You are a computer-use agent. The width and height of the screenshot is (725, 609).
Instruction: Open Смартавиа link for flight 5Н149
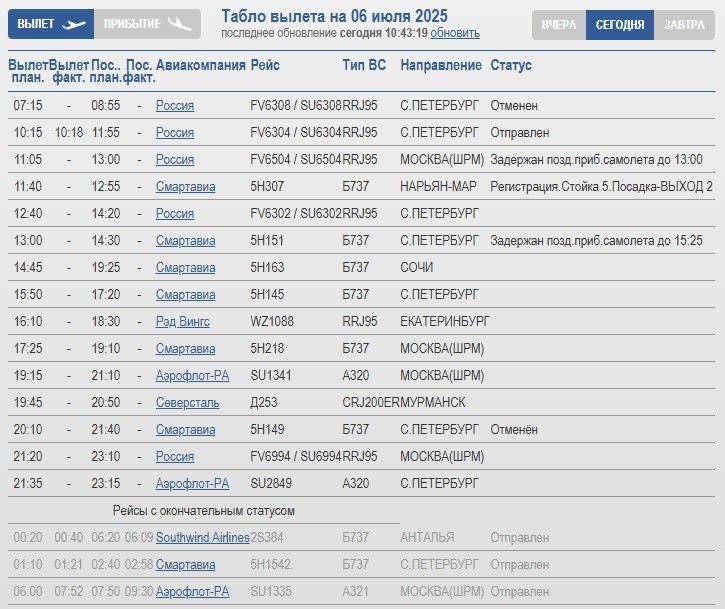click(185, 430)
